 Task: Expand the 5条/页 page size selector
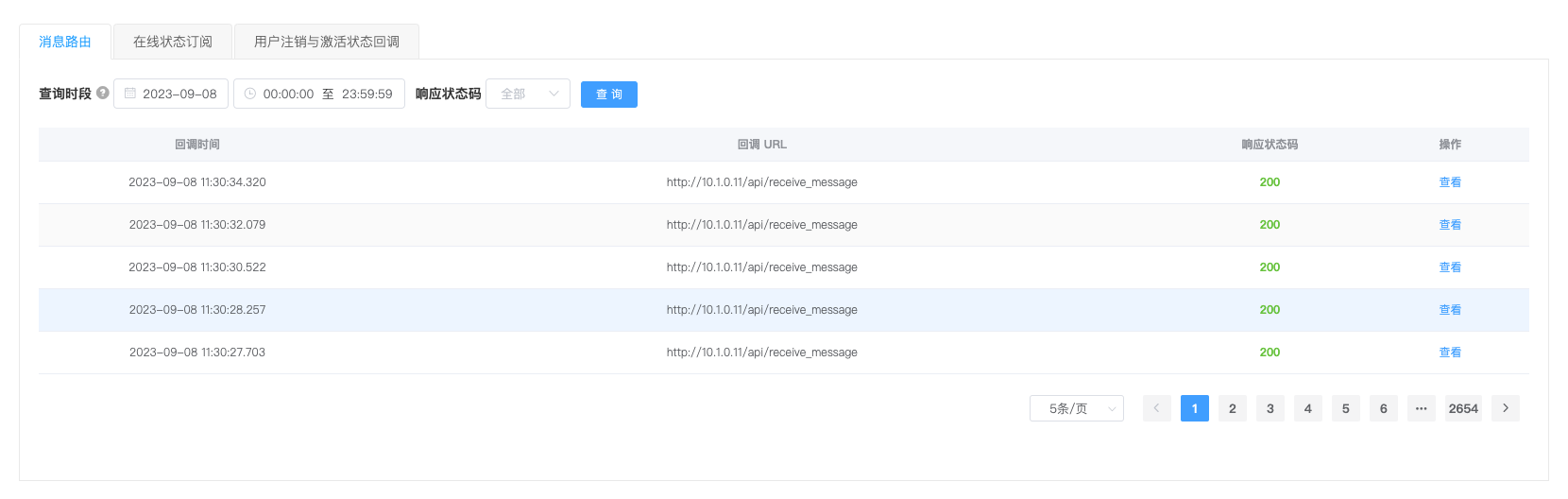coord(1076,408)
